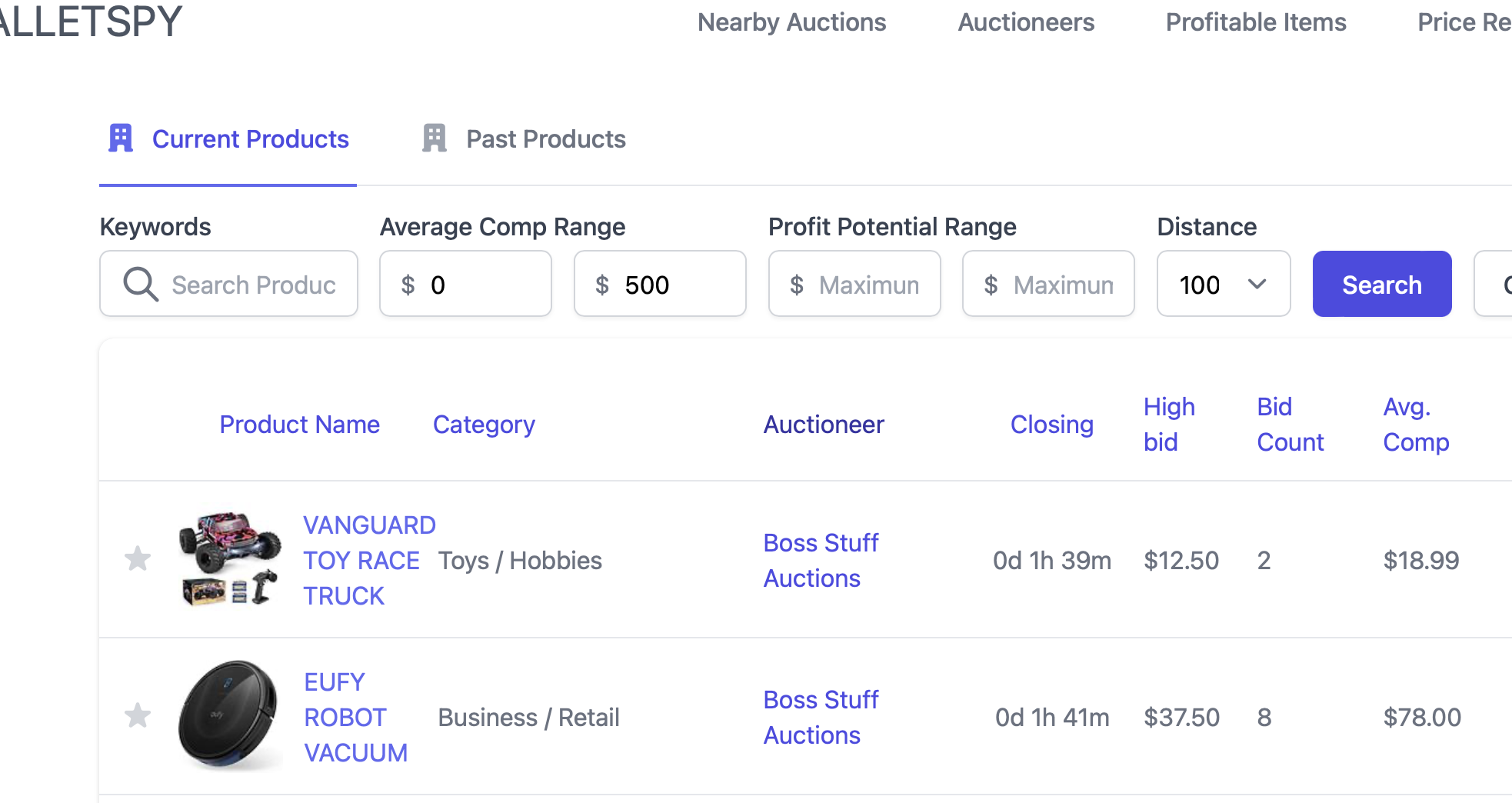Open Profitable Items in the navigation
This screenshot has width=1512, height=803.
point(1255,22)
